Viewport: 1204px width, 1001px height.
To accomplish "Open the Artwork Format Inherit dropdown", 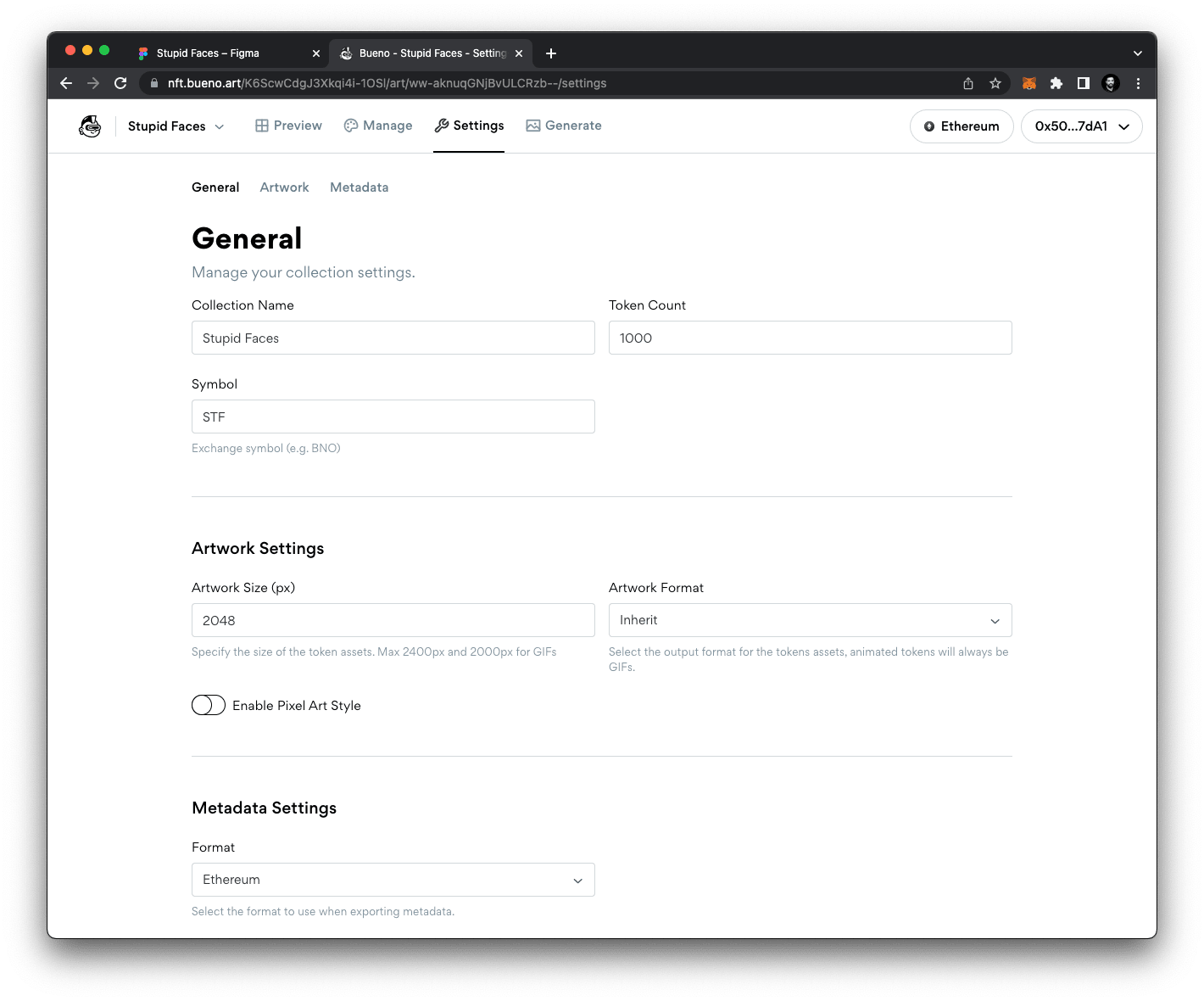I will point(811,620).
